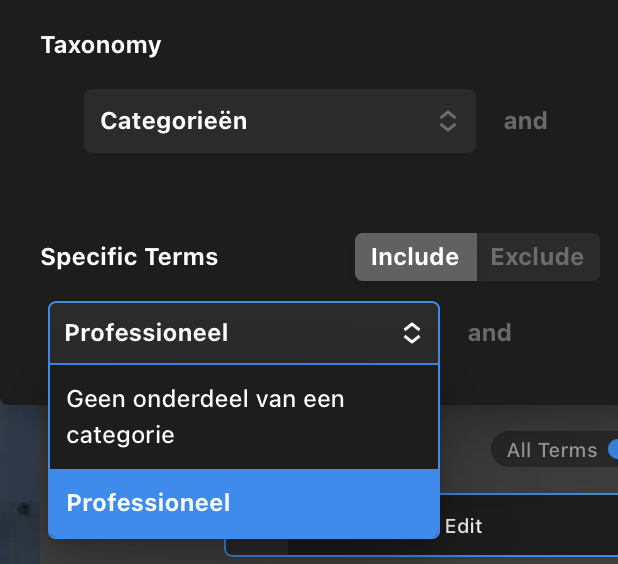Click 'and' beside Categorieën dropdown
618x564 pixels.
click(525, 122)
